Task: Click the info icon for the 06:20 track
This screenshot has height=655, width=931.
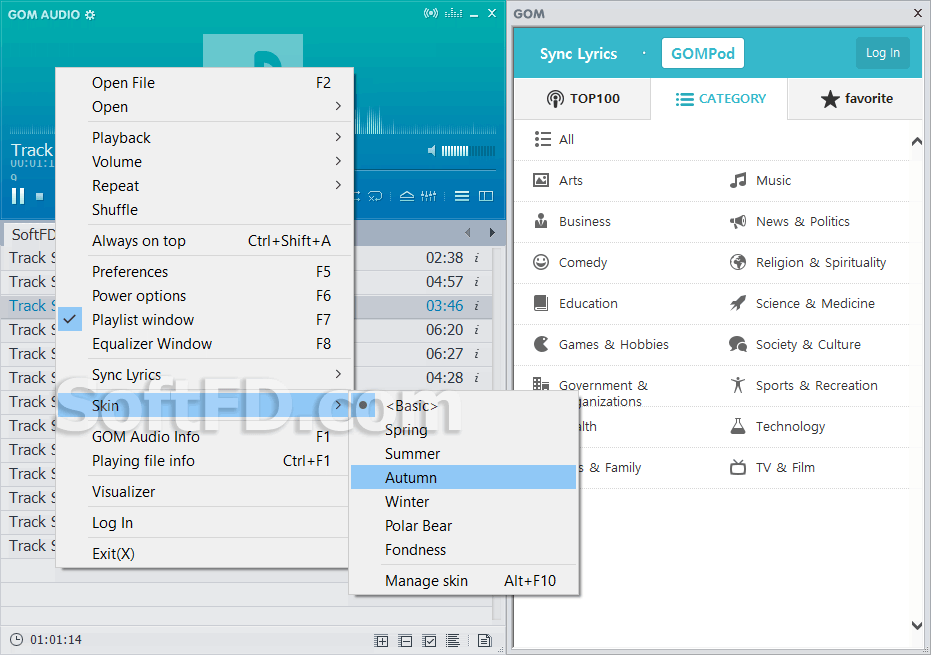Action: (476, 330)
